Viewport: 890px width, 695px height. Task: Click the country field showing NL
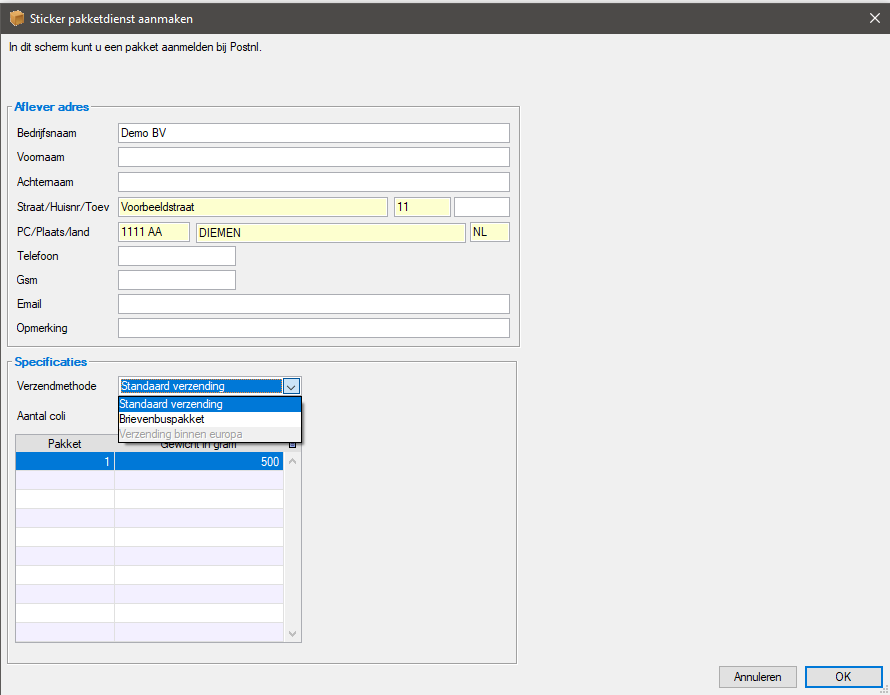[x=490, y=232]
